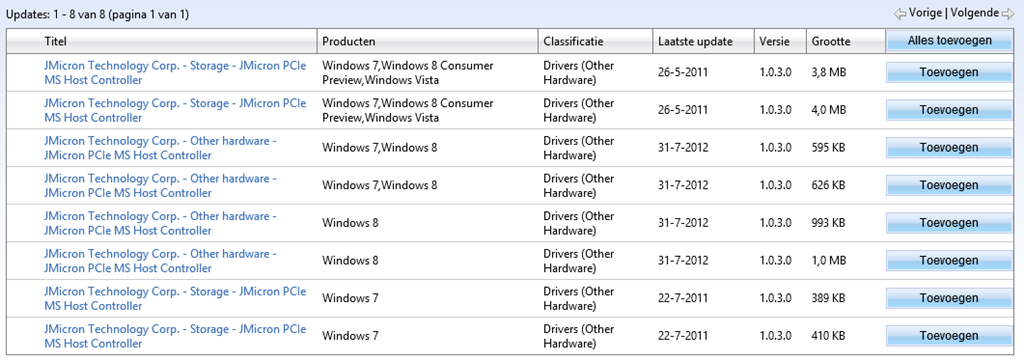Sort by the Classificatie column header
The height and width of the screenshot is (361, 1024).
(x=573, y=41)
